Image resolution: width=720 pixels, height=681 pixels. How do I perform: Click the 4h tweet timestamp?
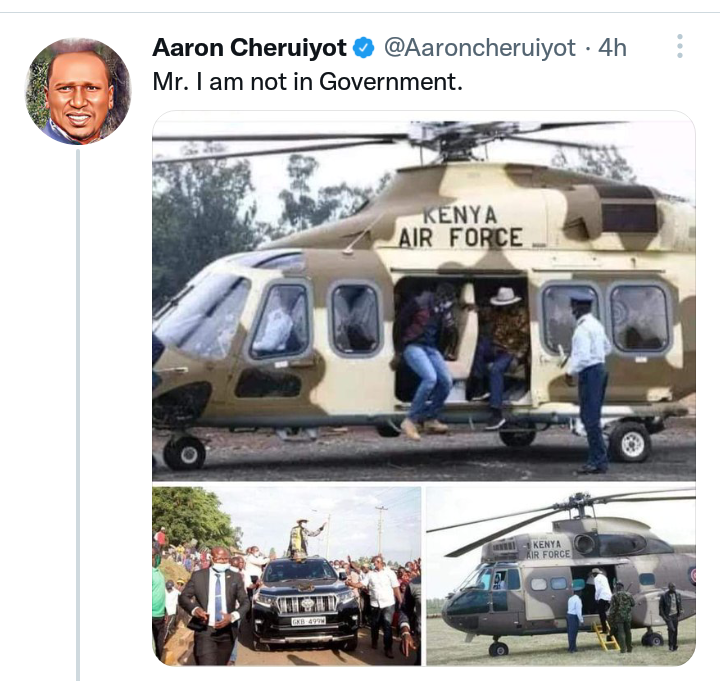click(612, 48)
